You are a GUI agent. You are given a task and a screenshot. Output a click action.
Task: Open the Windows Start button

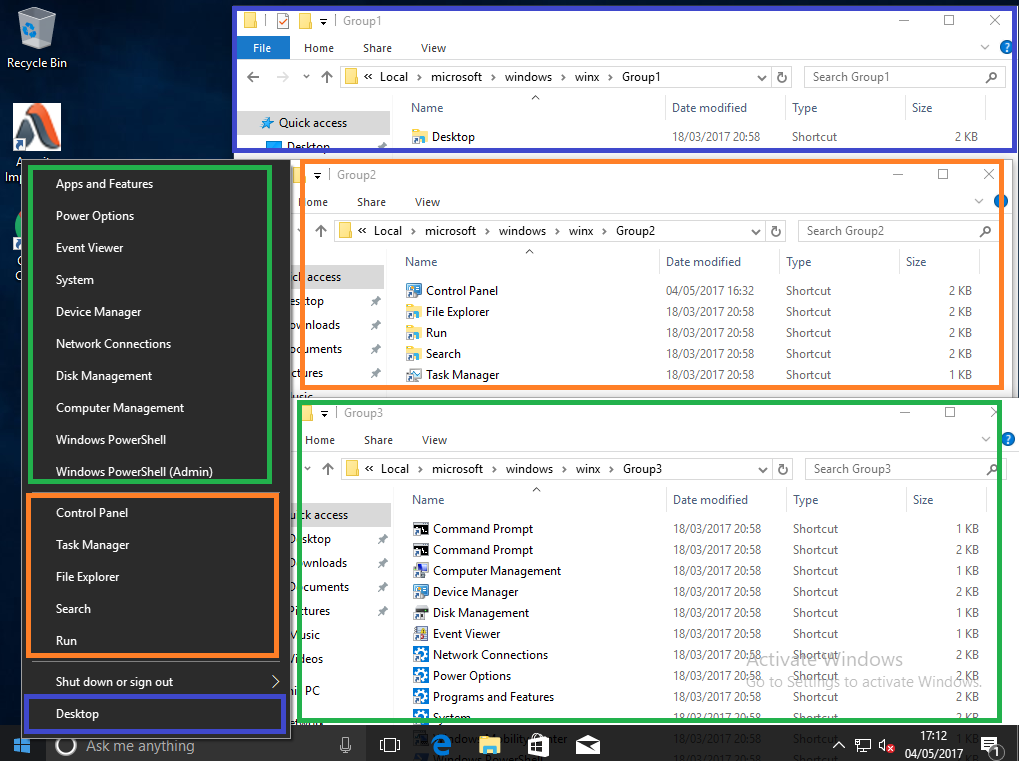(x=21, y=745)
